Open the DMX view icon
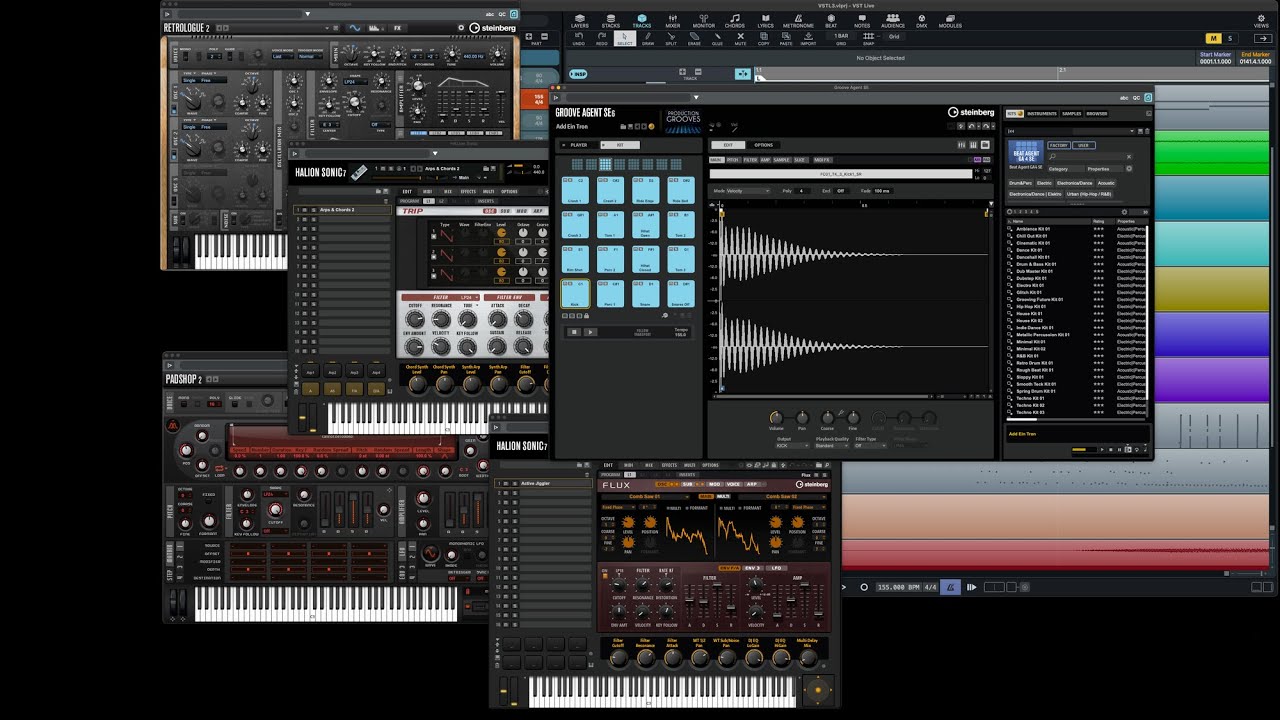 coord(921,20)
